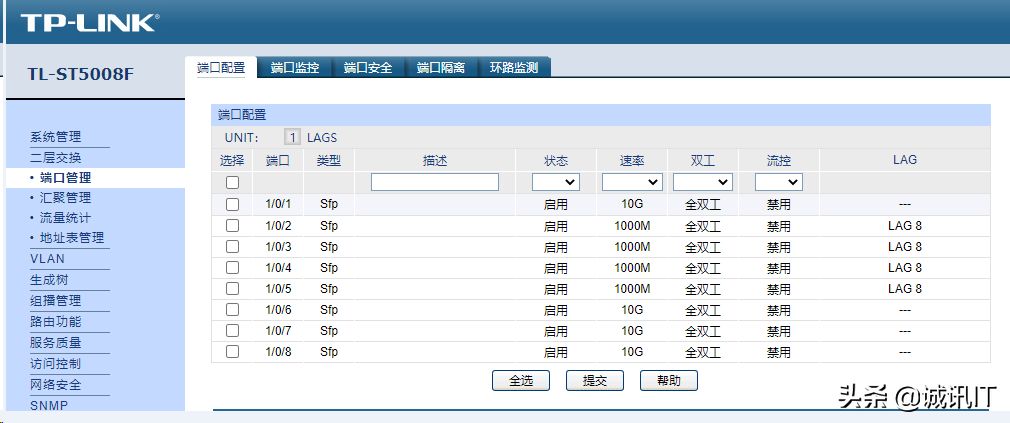
Task: Open 汇聚管理 in the sidebar
Action: click(x=65, y=197)
